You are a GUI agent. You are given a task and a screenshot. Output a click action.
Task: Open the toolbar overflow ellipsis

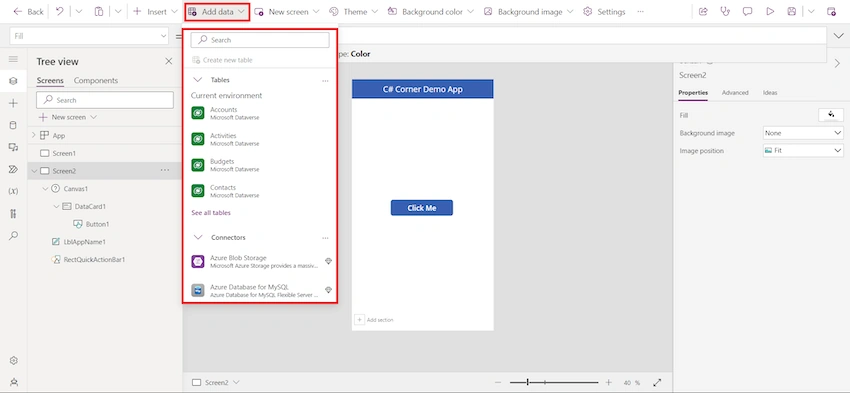tap(641, 11)
